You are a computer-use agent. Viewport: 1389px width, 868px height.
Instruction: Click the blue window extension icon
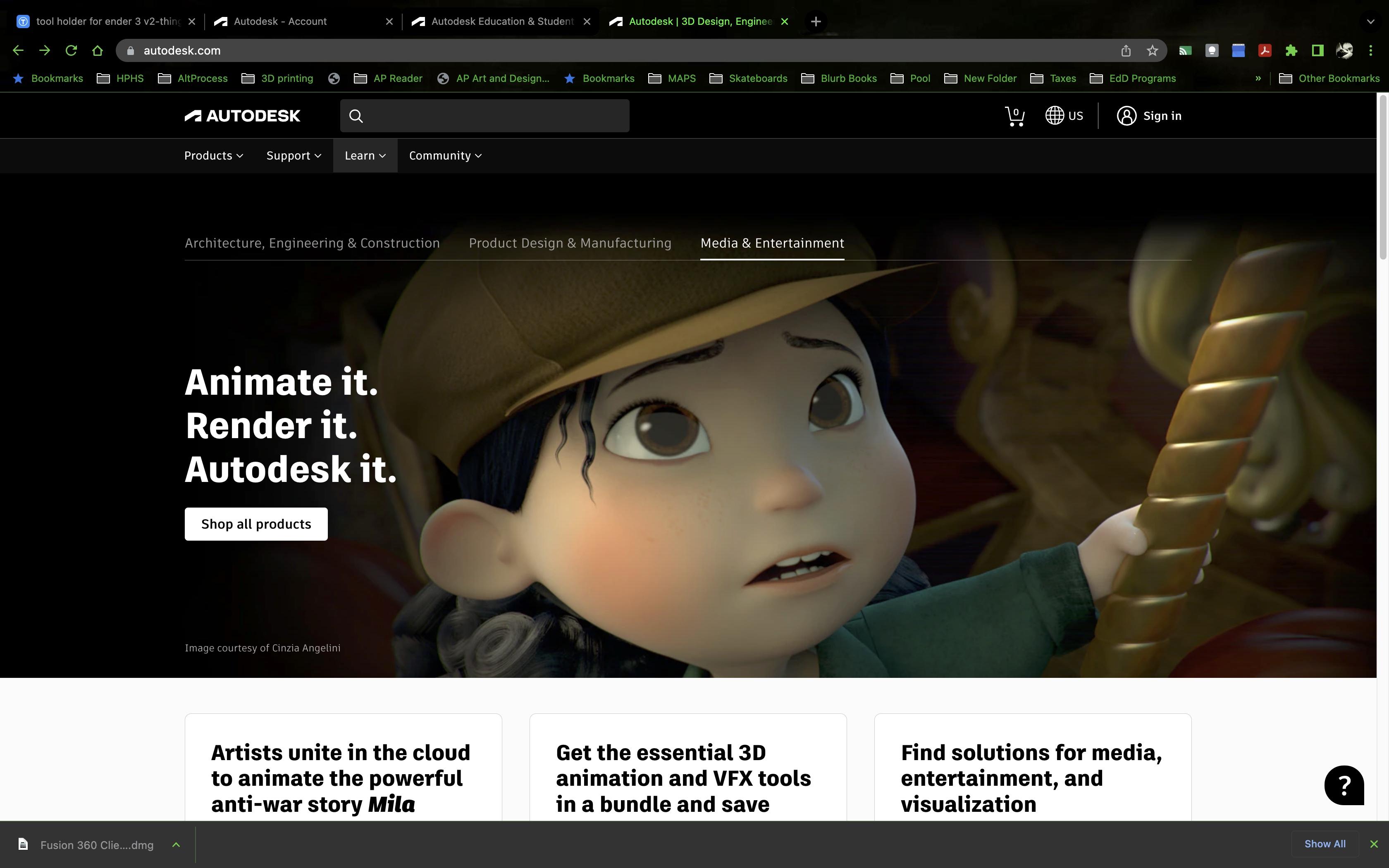[x=1238, y=50]
